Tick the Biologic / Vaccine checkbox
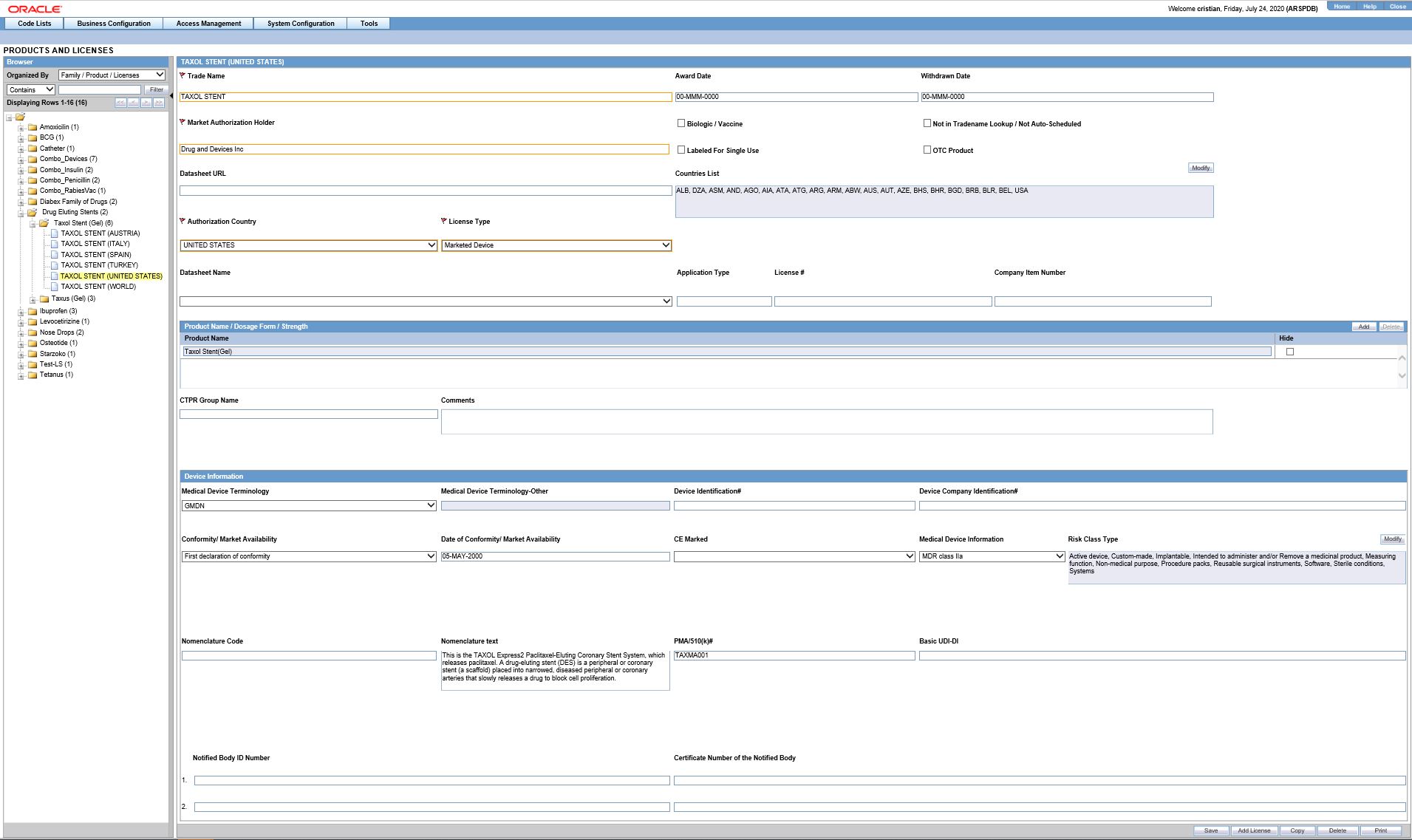Image resolution: width=1412 pixels, height=840 pixels. tap(681, 123)
